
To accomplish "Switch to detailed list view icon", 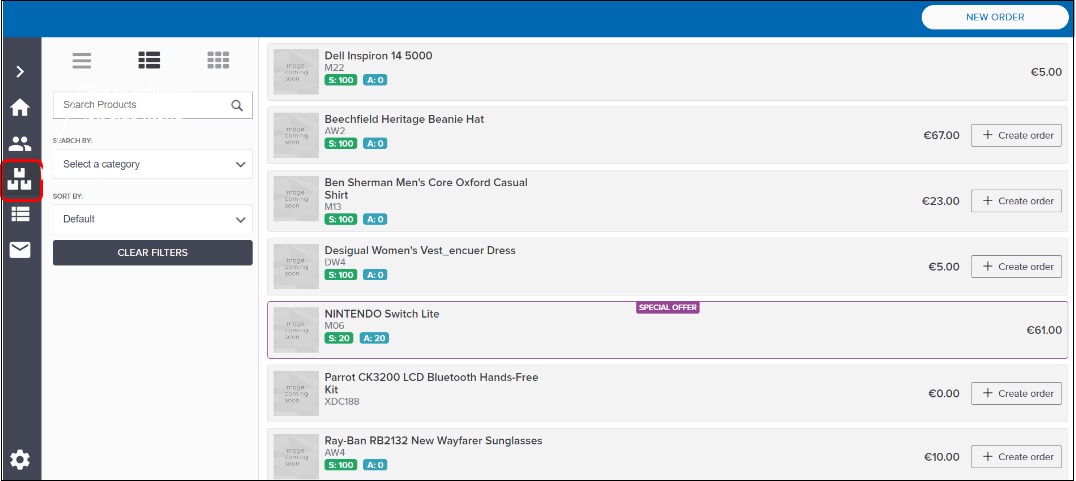I will (x=150, y=61).
